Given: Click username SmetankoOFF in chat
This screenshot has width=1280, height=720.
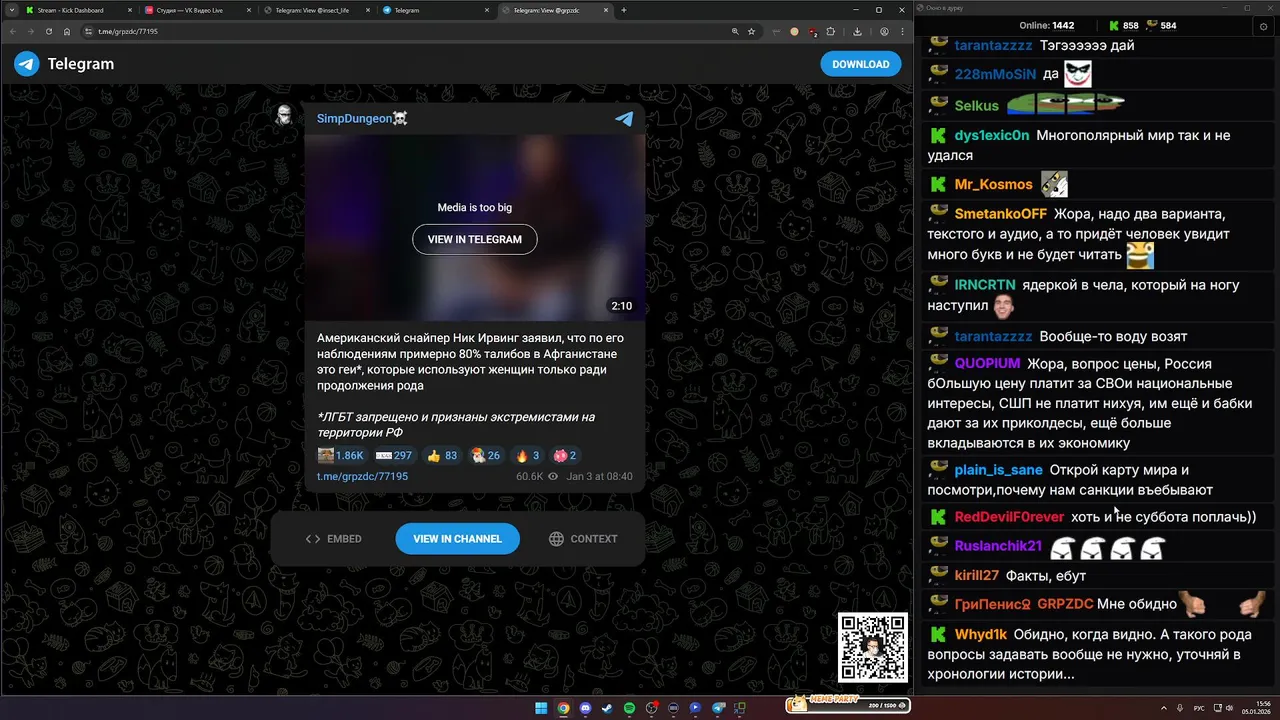Looking at the screenshot, I should 1000,214.
